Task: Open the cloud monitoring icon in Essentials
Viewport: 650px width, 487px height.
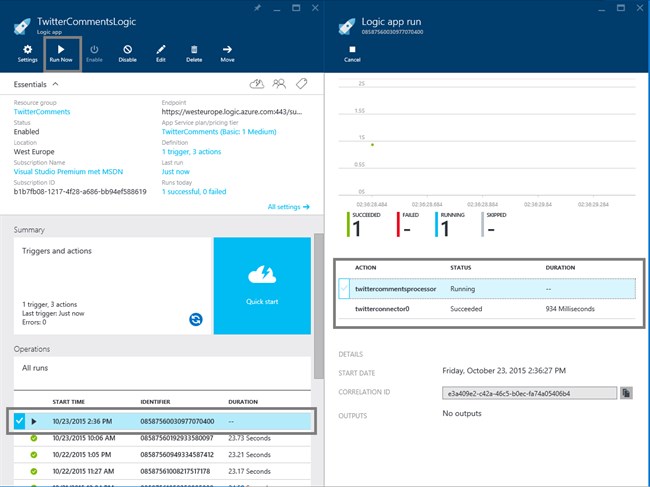Action: (x=257, y=84)
